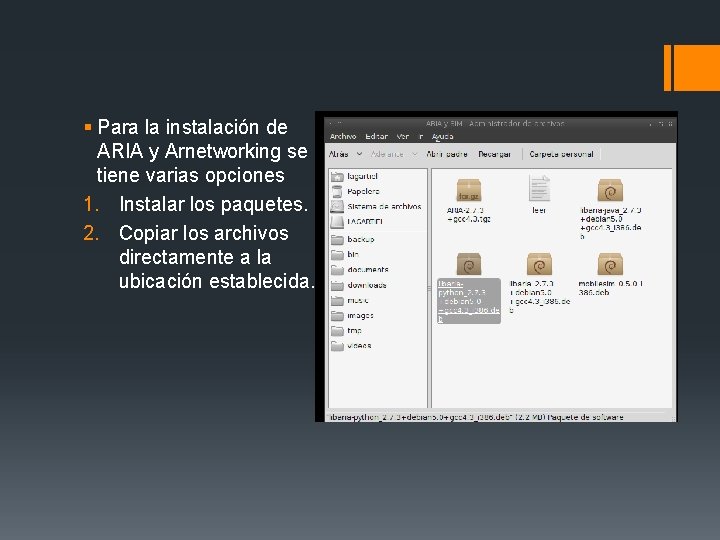This screenshot has width=720, height=540.
Task: Open the Ayuda menu
Action: (x=443, y=136)
